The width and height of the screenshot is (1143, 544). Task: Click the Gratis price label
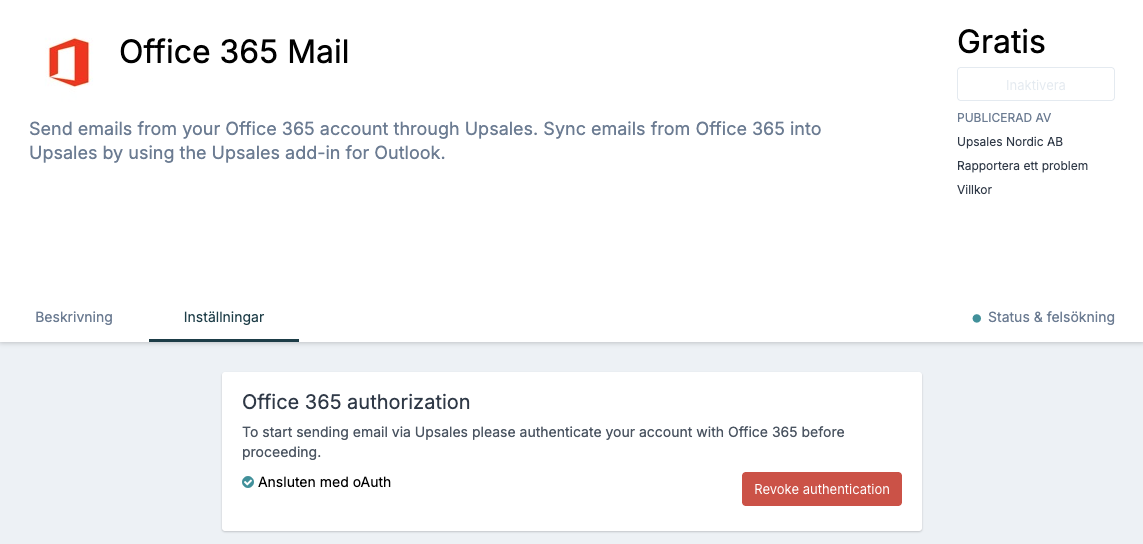coord(1001,41)
